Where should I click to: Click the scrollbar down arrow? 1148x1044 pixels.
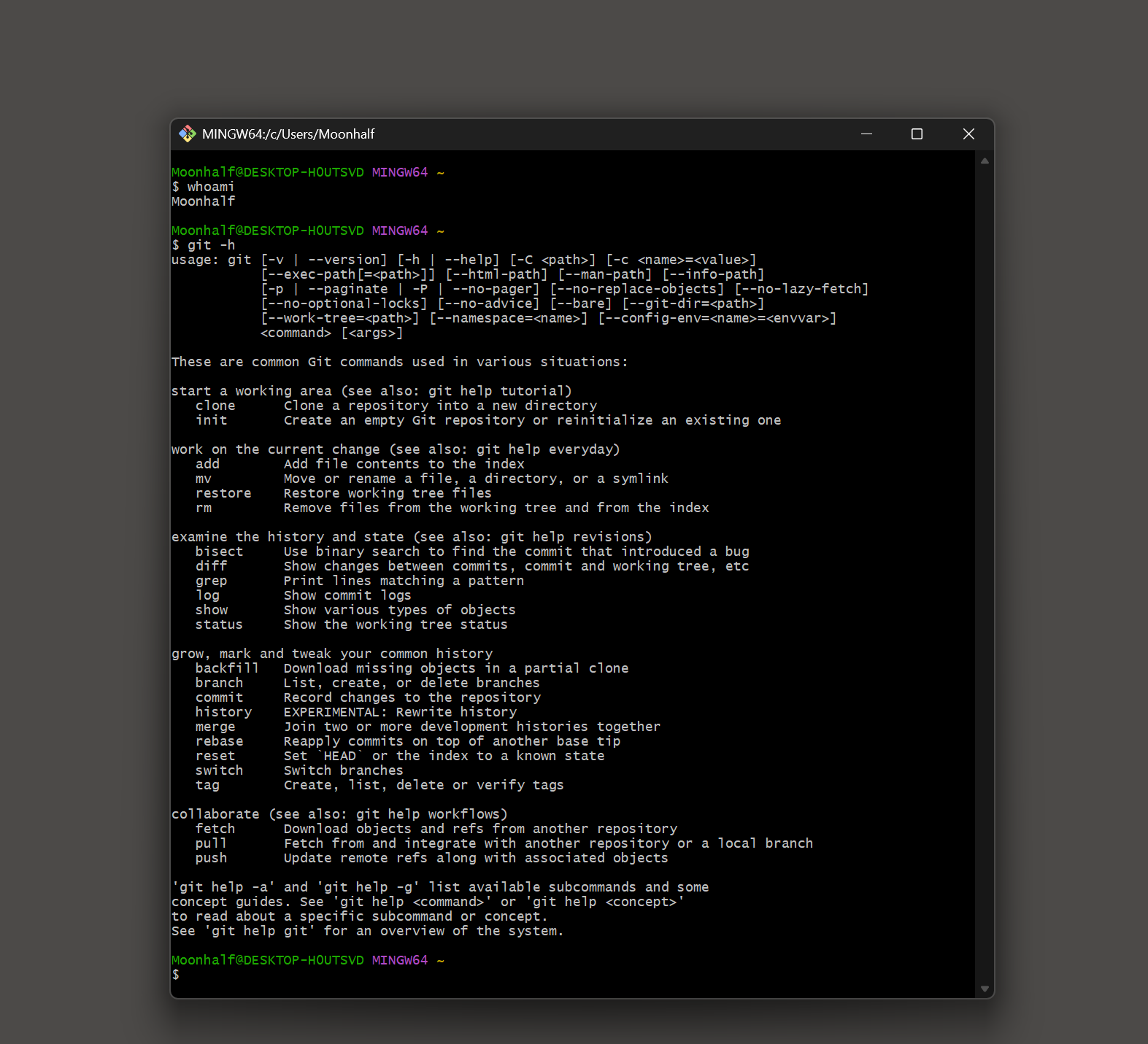click(x=985, y=989)
